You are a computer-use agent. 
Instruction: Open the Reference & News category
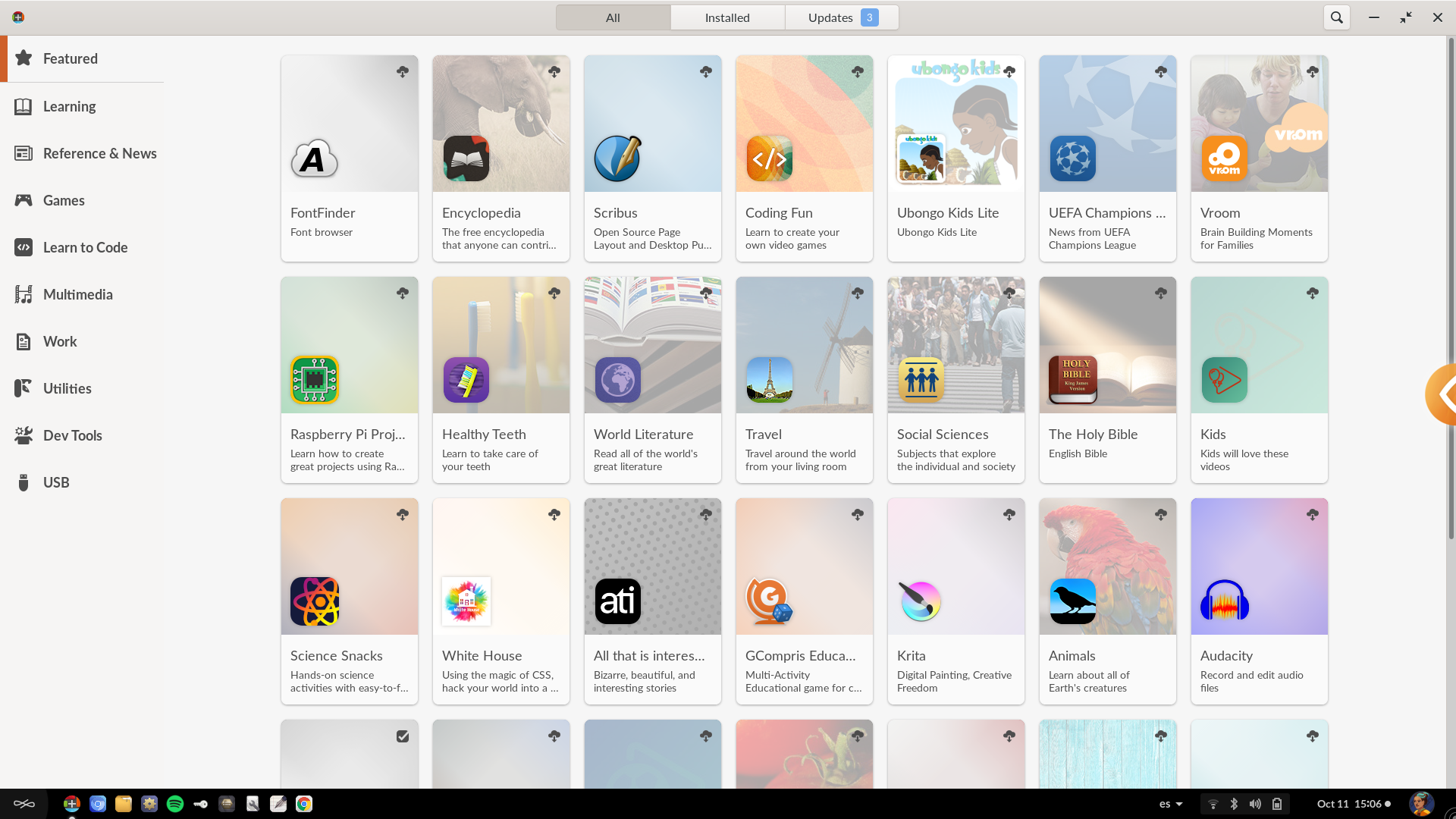pyautogui.click(x=82, y=153)
